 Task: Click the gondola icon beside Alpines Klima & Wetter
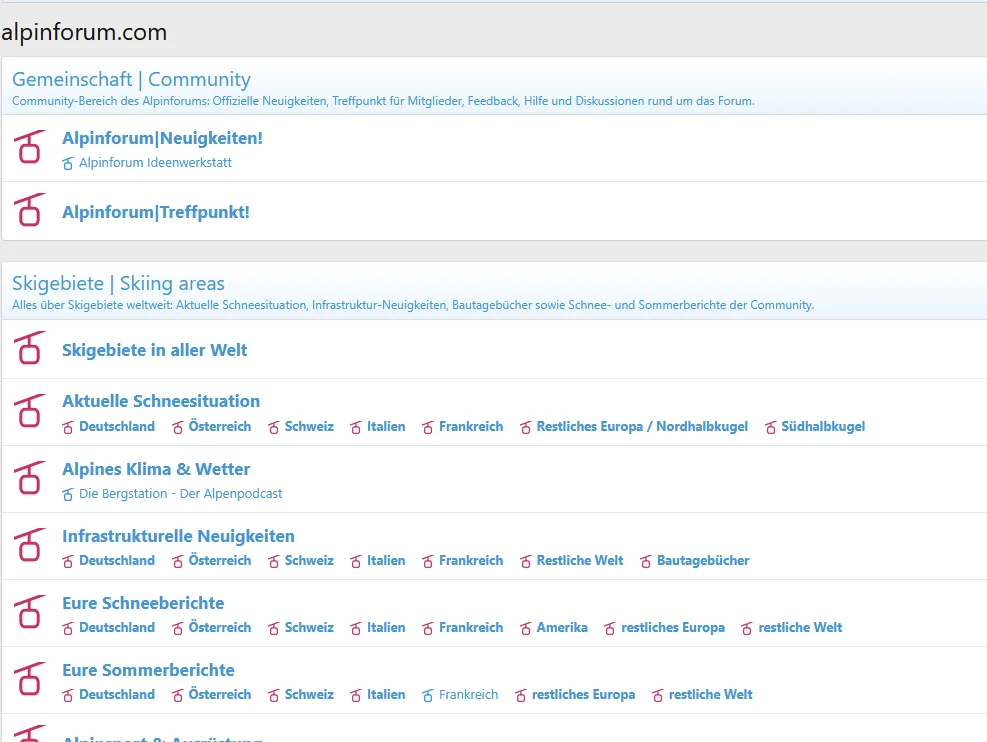pyautogui.click(x=30, y=477)
